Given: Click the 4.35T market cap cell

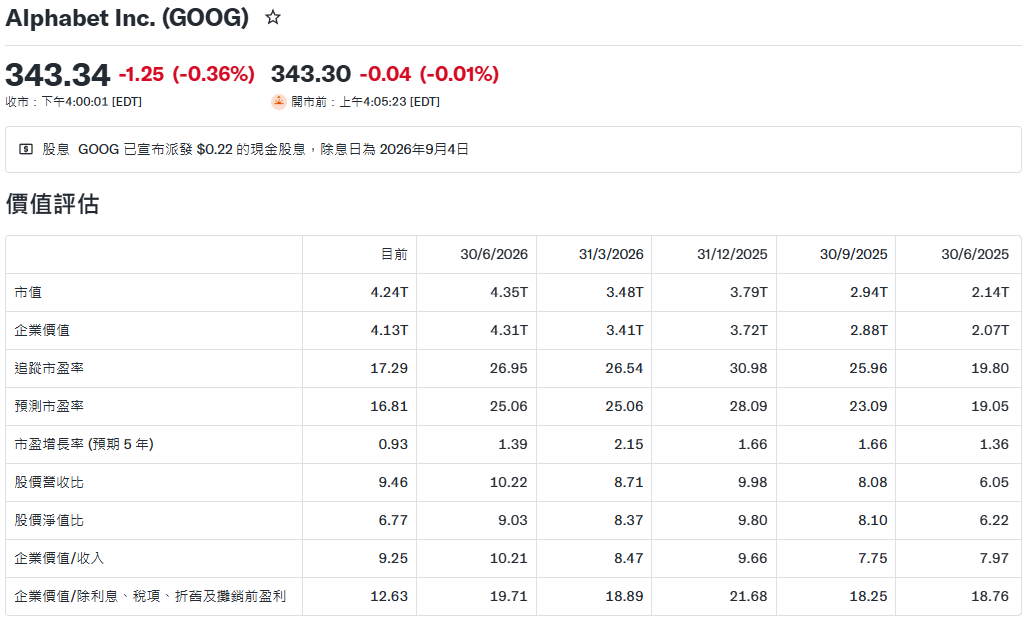Looking at the screenshot, I should 509,292.
